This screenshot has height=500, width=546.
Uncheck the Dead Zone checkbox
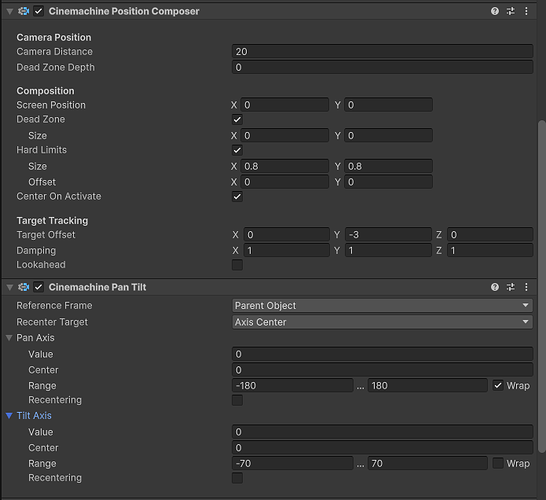click(237, 119)
